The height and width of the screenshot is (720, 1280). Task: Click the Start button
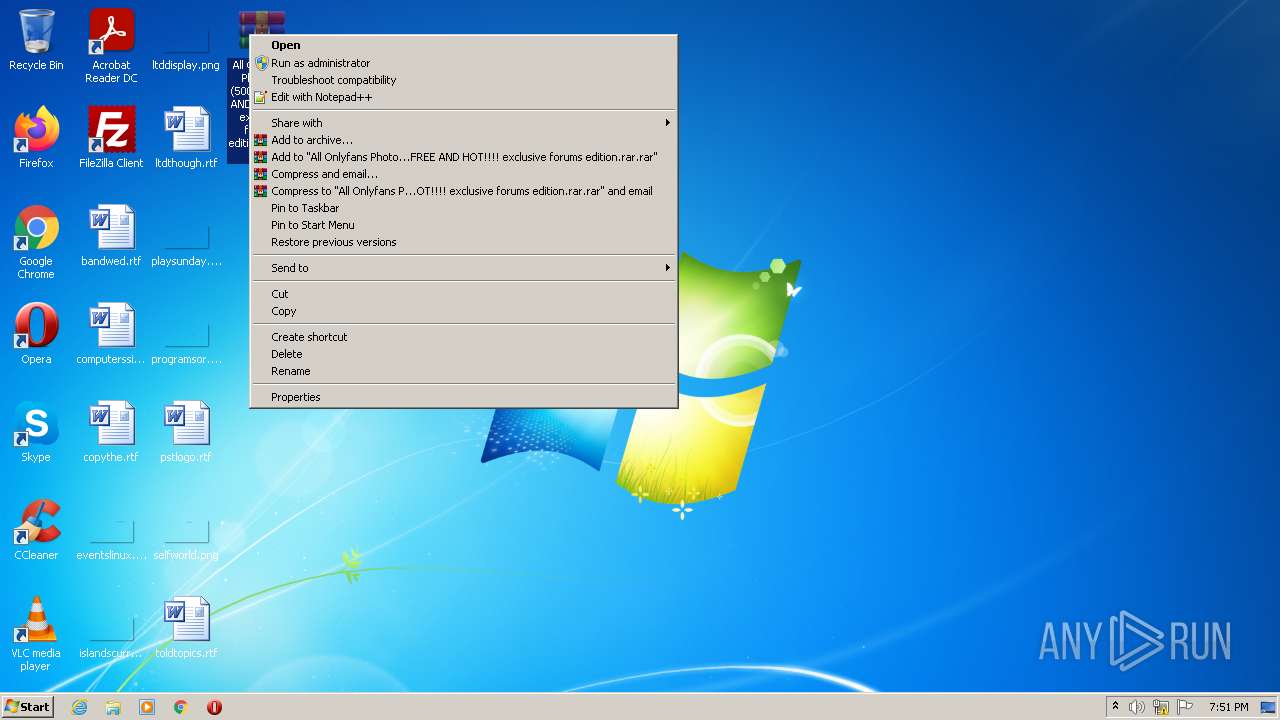click(x=28, y=707)
